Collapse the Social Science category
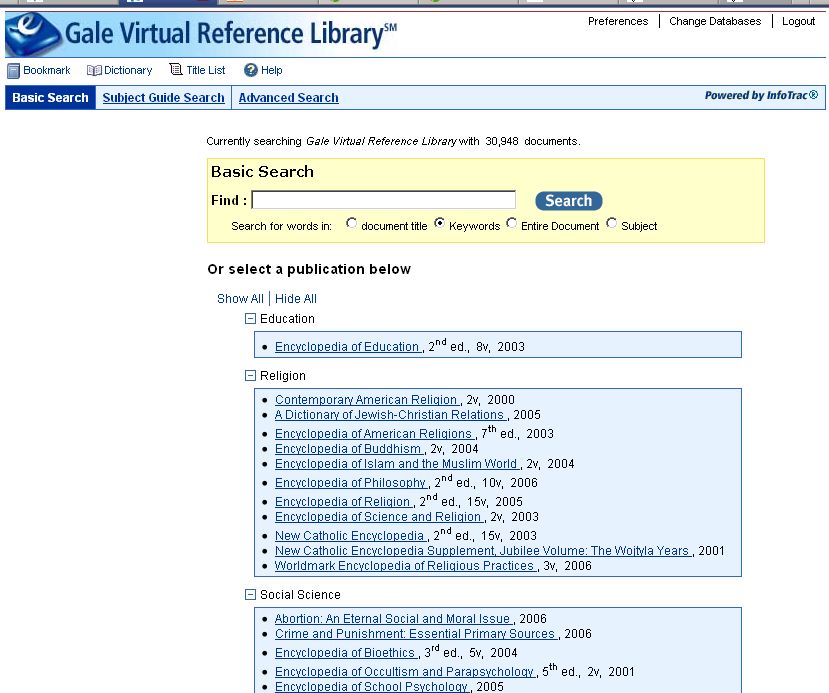Image resolution: width=829 pixels, height=693 pixels. 251,595
